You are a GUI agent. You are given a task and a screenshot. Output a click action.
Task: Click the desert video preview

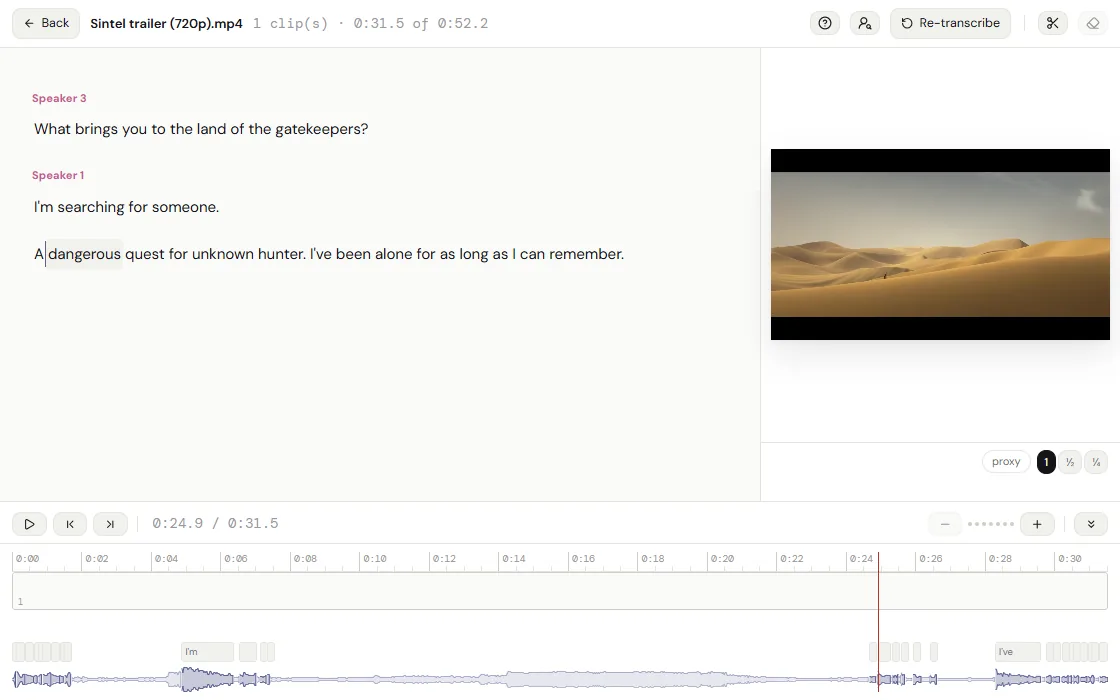click(x=940, y=244)
